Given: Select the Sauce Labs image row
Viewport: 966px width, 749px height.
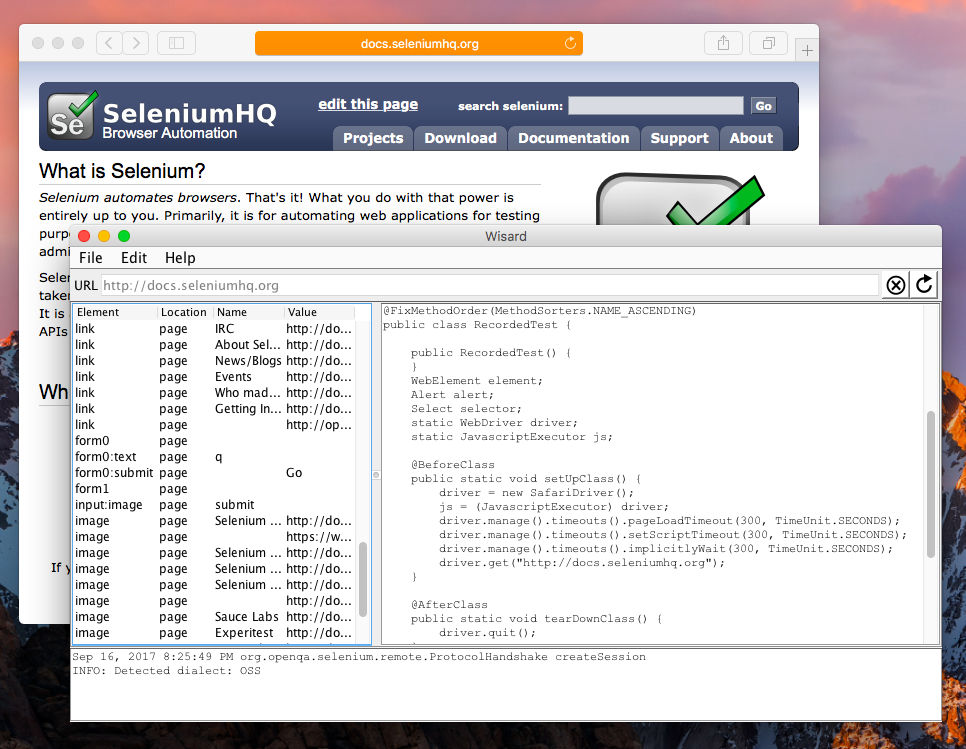Looking at the screenshot, I should coord(214,617).
